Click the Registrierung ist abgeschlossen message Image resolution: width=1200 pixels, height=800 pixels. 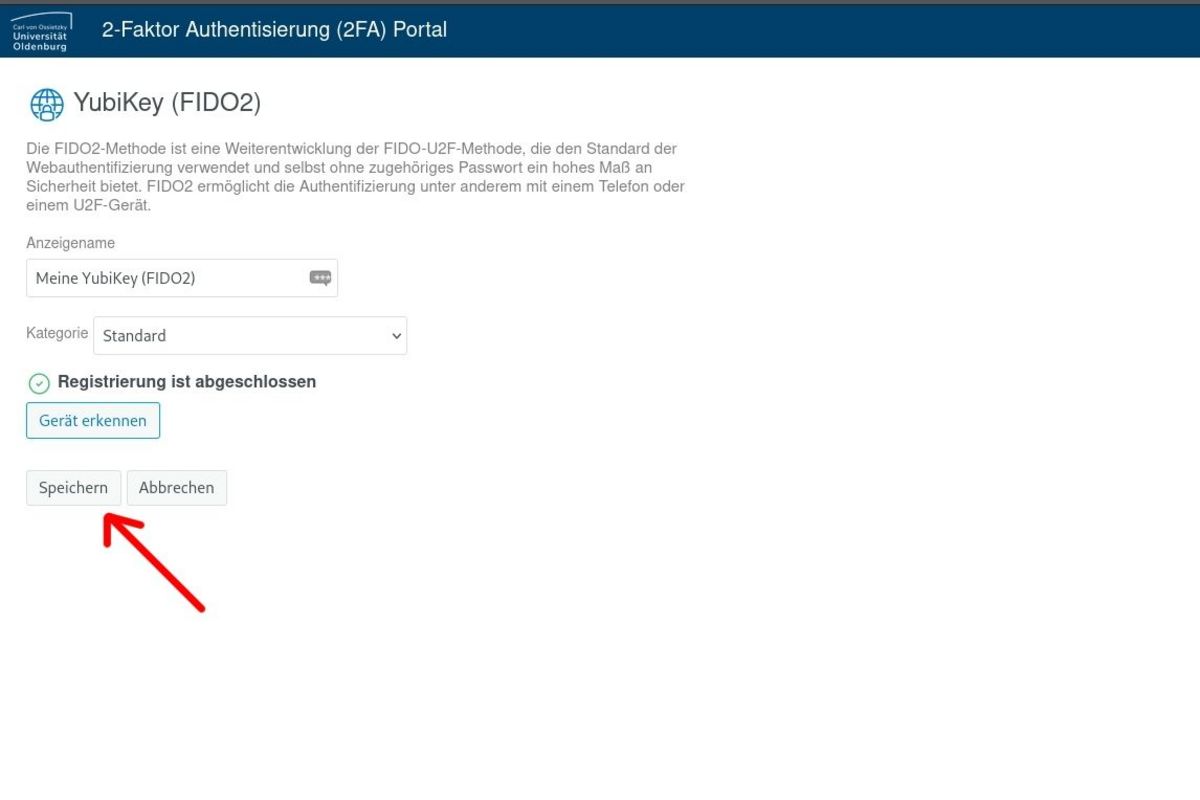pyautogui.click(x=187, y=382)
